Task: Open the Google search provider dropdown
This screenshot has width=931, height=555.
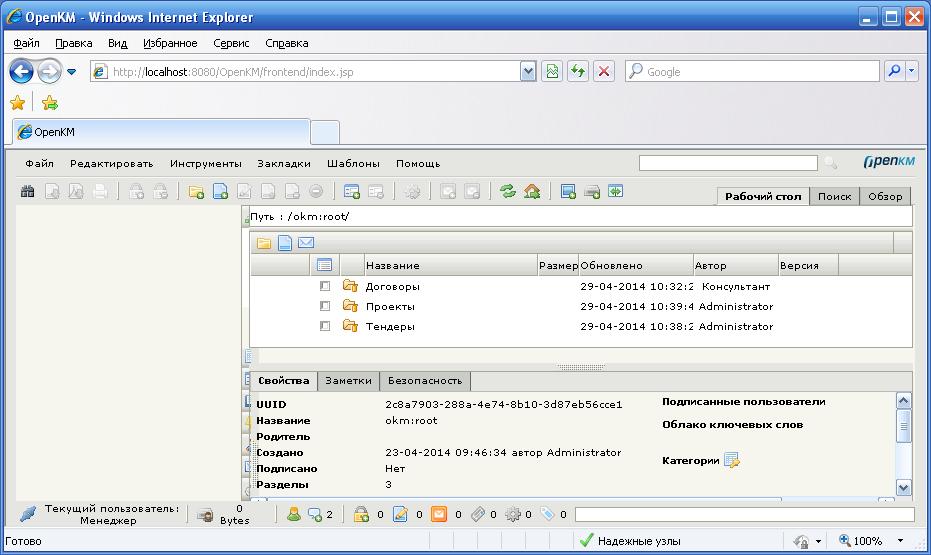Action: tap(911, 72)
